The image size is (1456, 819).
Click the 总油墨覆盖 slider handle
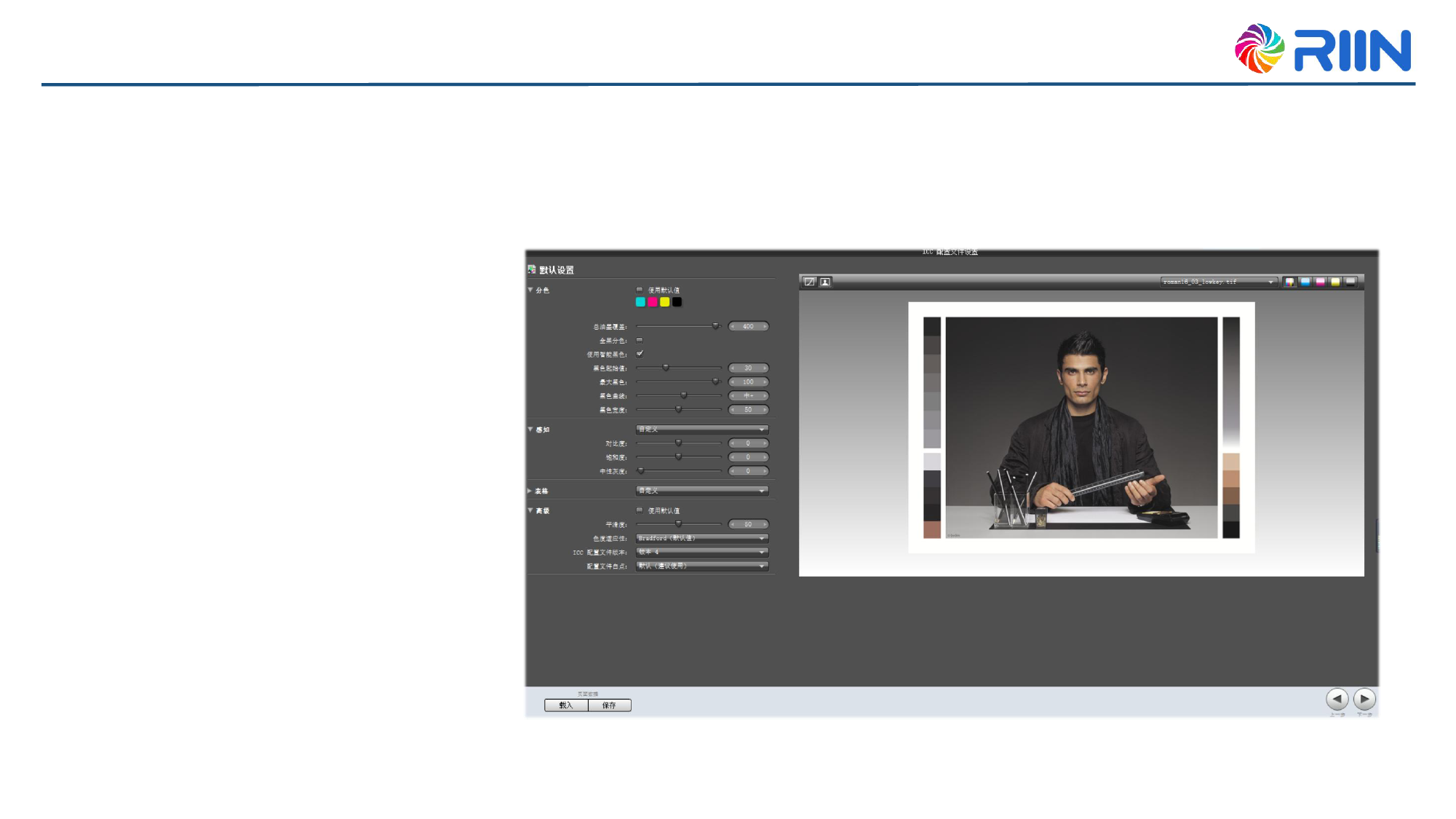(x=715, y=326)
